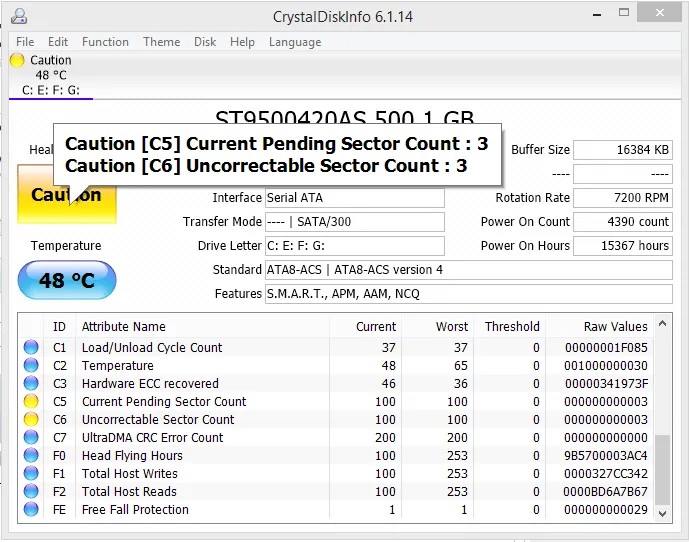Open the Help menu
This screenshot has height=542, width=689.
point(243,42)
